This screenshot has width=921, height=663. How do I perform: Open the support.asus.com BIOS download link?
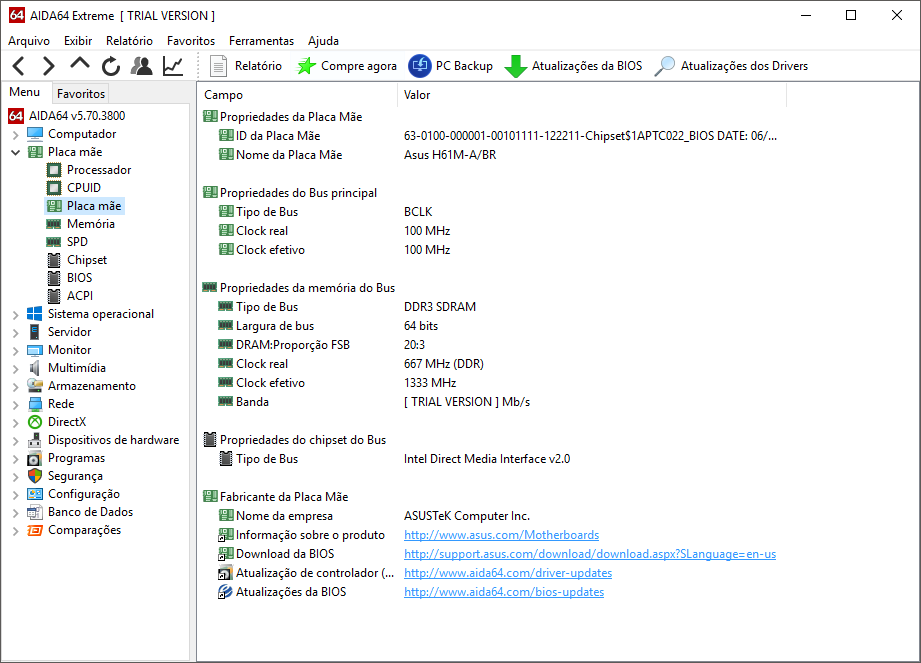coord(590,554)
